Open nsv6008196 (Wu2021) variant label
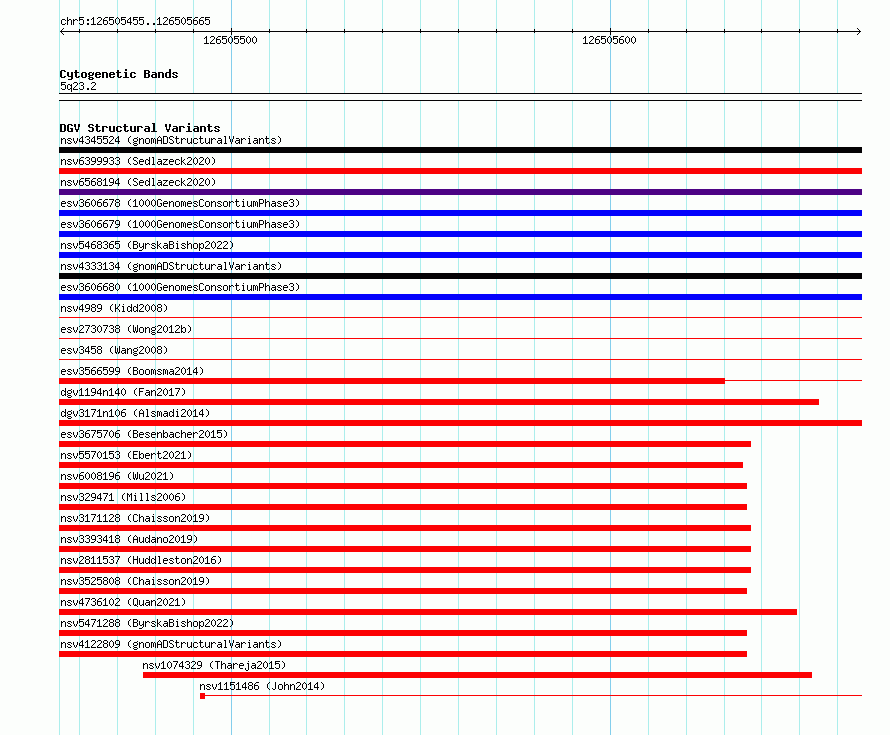 tap(117, 476)
